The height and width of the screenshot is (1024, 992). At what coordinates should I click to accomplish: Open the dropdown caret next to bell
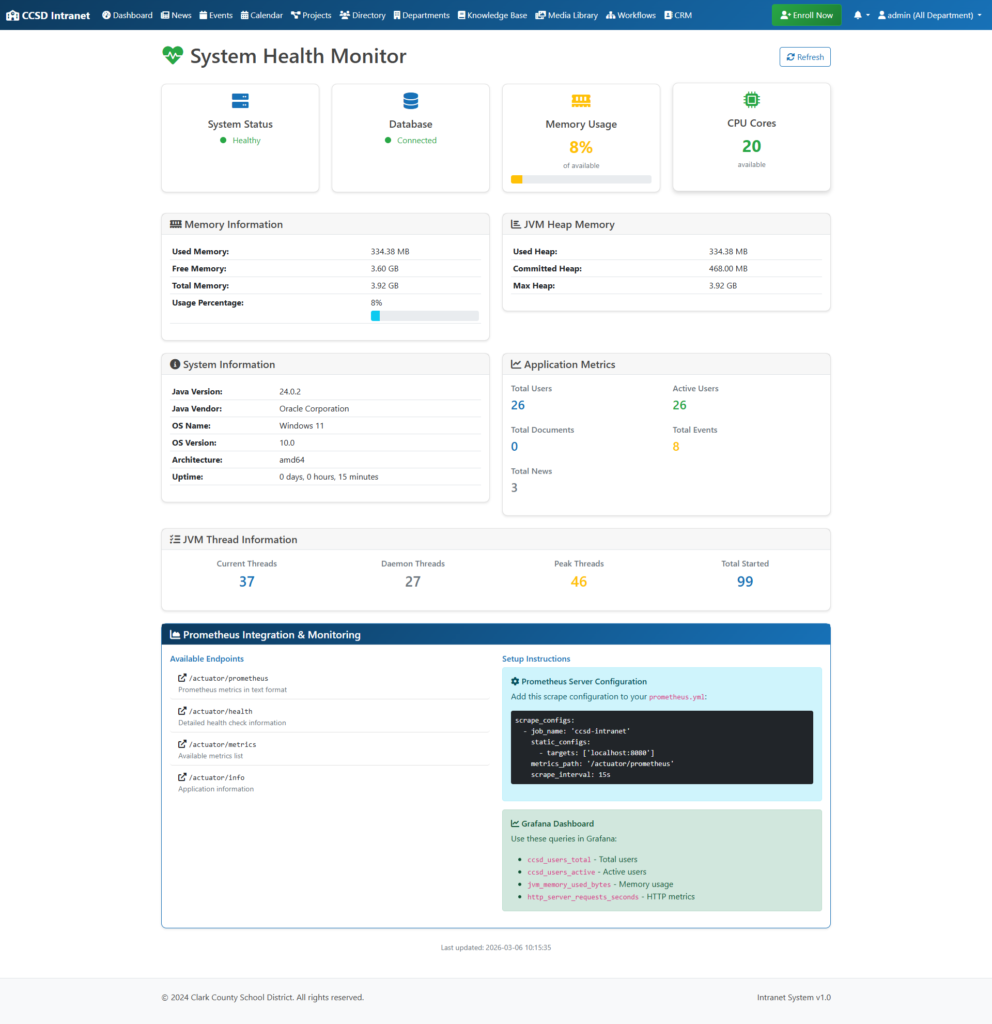[x=868, y=16]
